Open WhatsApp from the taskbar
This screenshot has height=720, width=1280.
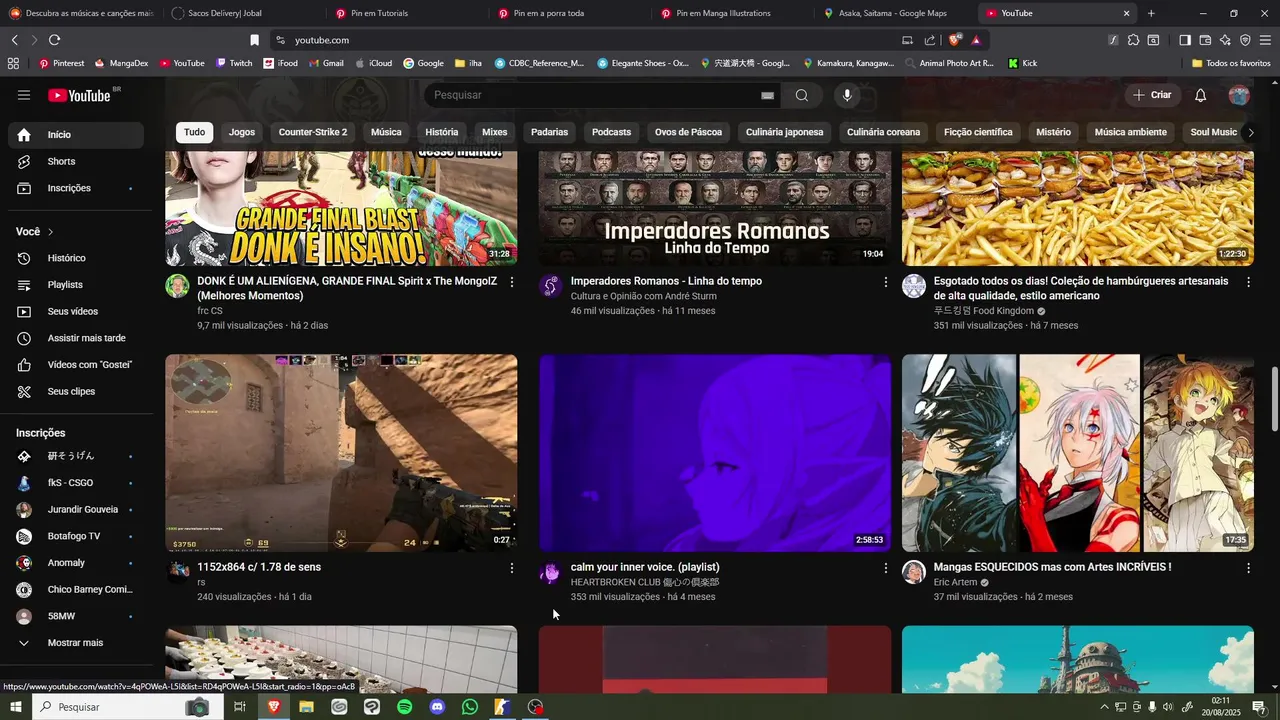tap(470, 707)
